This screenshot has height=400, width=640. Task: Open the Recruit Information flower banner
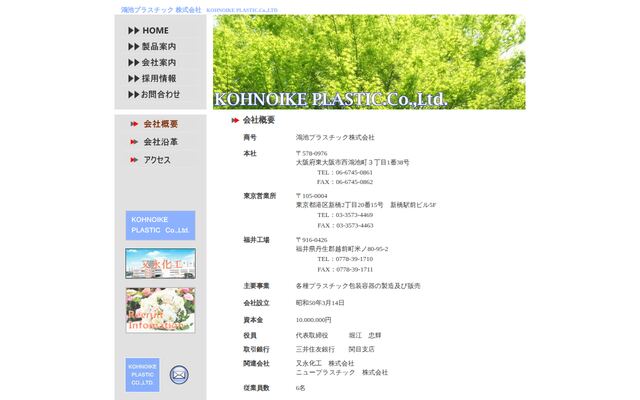coord(160,310)
